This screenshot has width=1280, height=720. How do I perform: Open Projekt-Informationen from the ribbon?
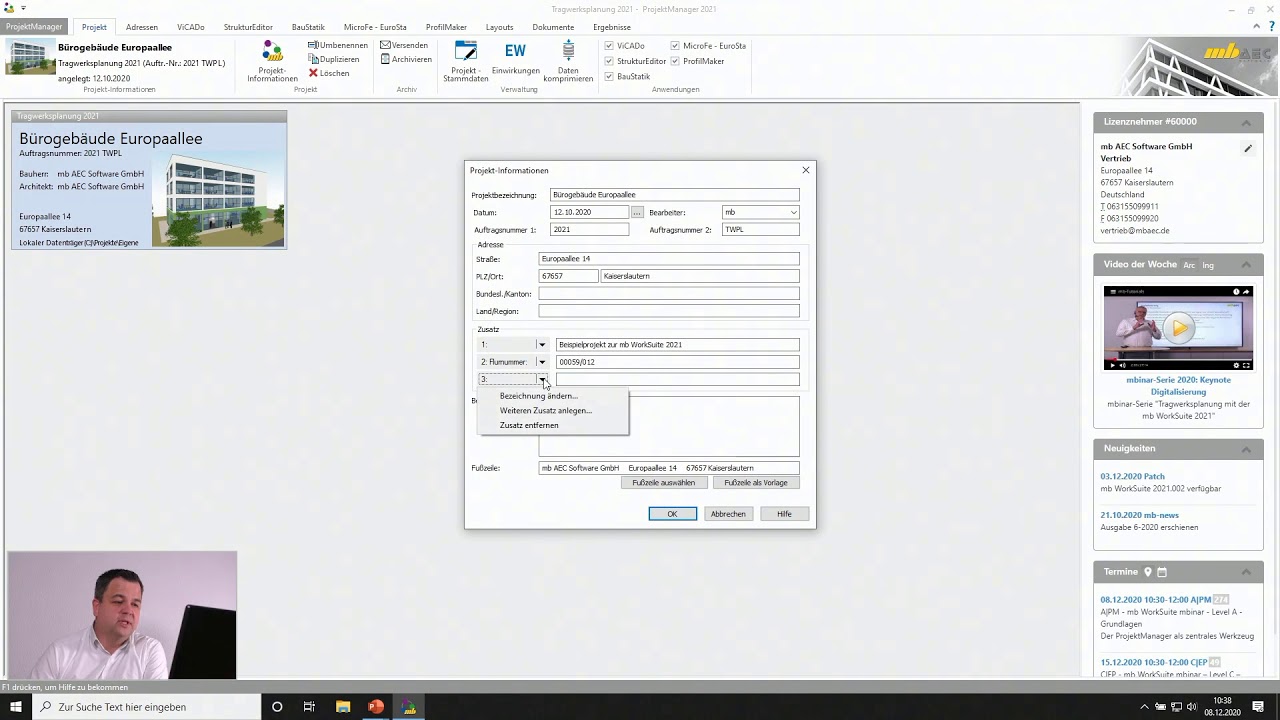click(272, 61)
